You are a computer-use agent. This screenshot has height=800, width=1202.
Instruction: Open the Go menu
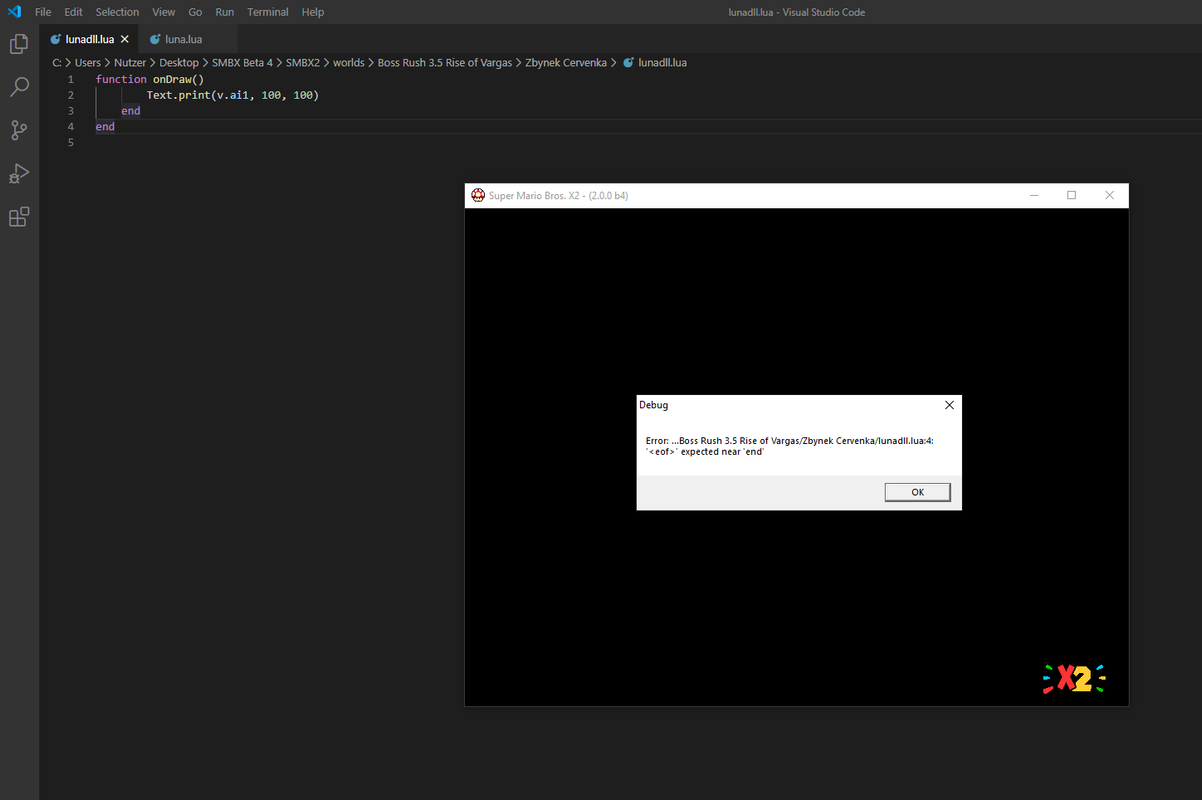[195, 12]
